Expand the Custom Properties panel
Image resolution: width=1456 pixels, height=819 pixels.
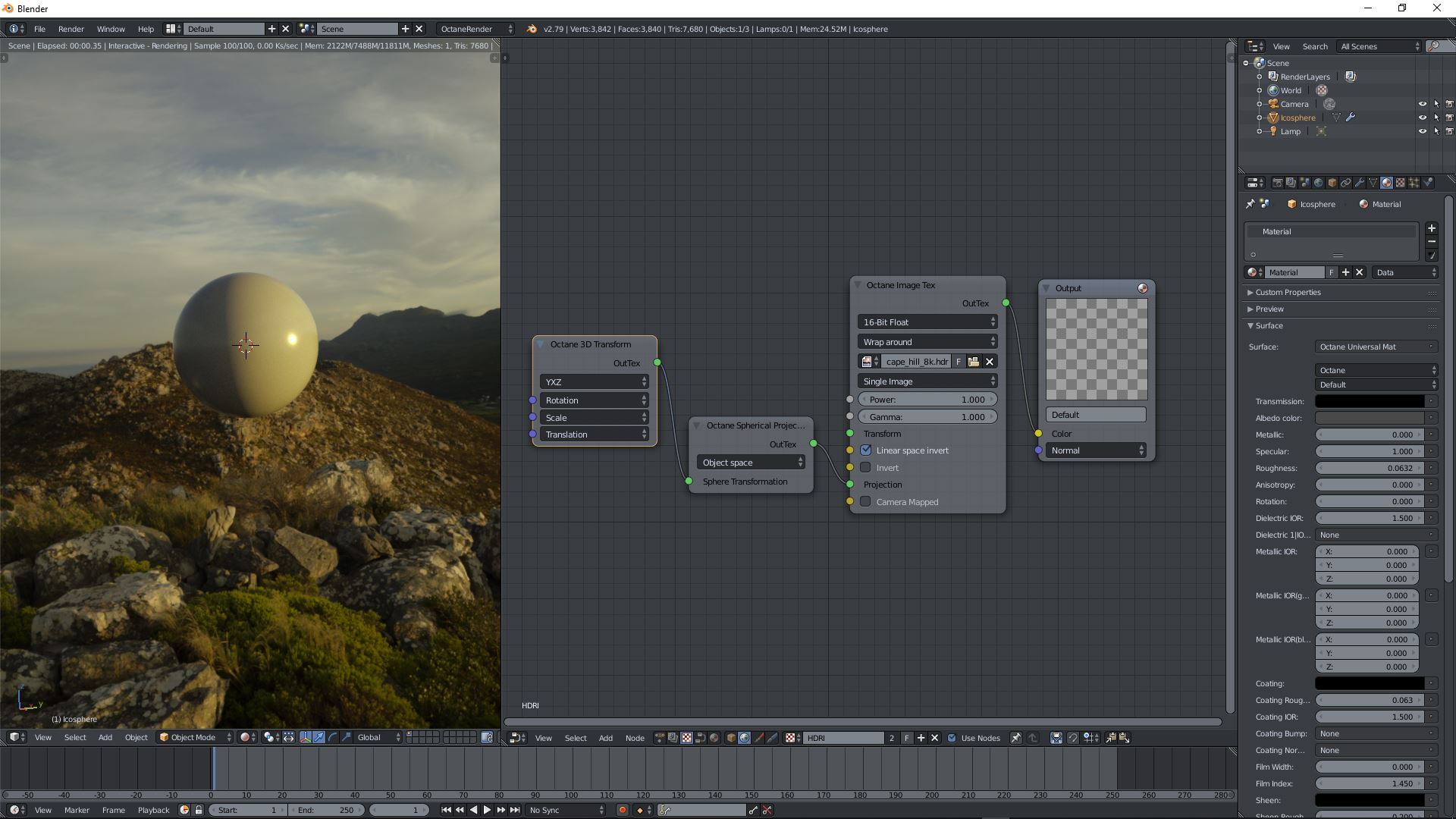click(x=1287, y=293)
